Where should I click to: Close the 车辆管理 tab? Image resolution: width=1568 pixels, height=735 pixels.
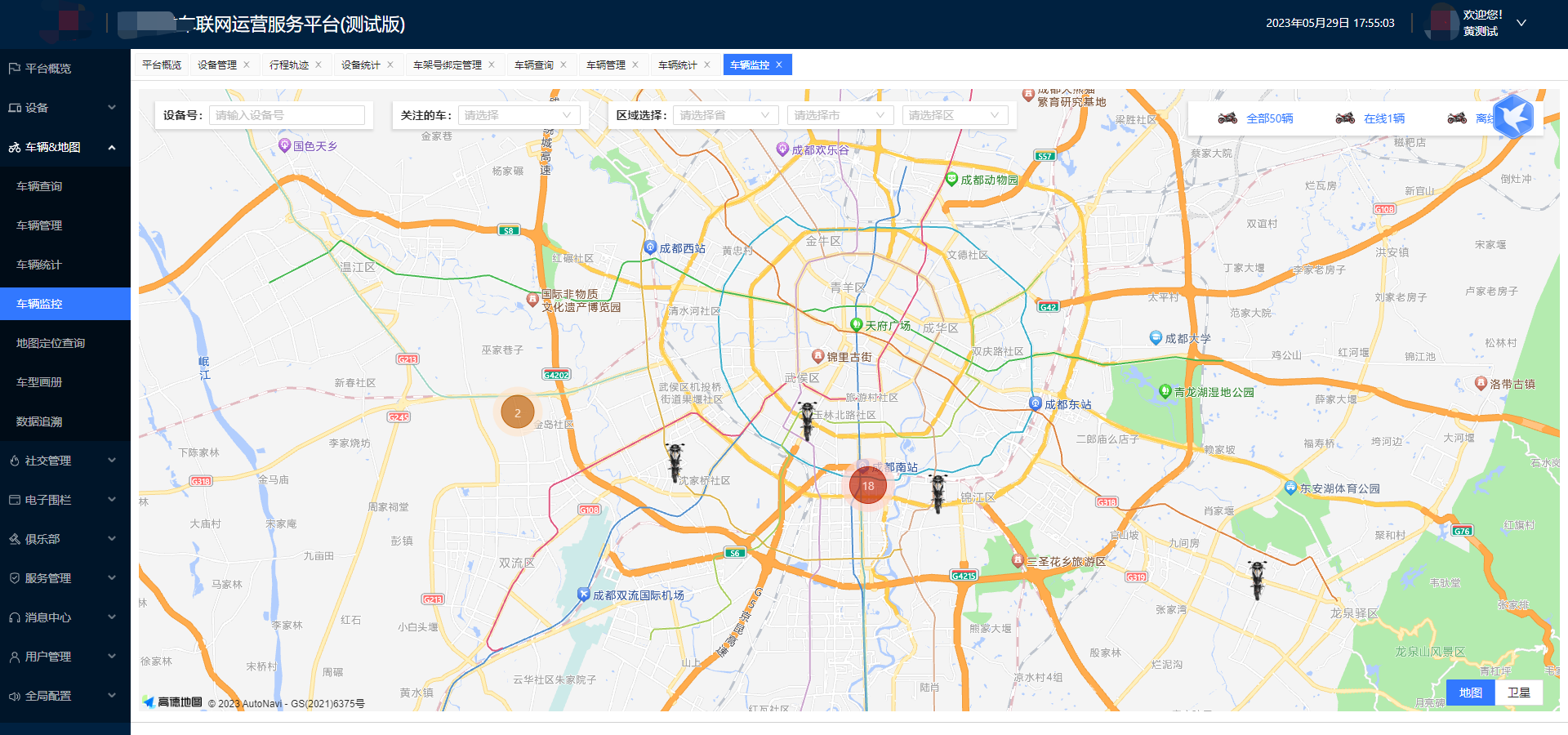(635, 65)
